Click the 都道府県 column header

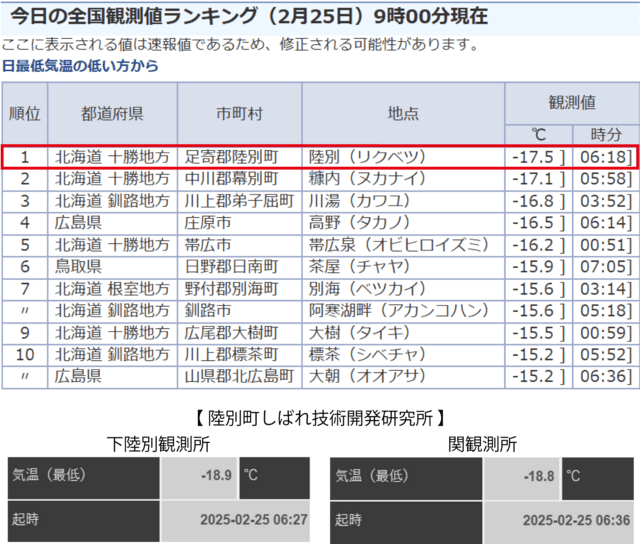[112, 114]
